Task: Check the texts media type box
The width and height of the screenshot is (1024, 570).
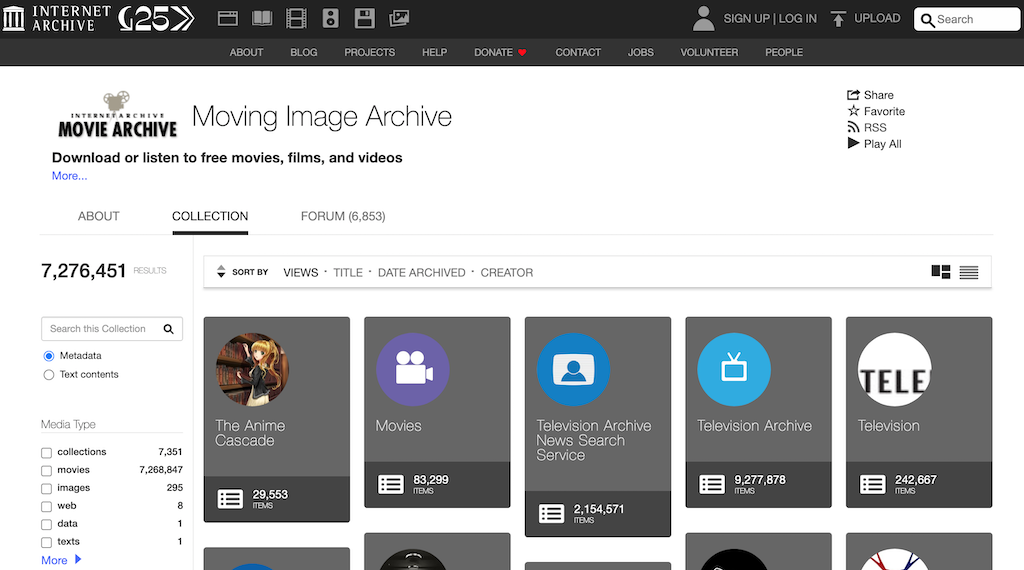Action: coord(46,543)
